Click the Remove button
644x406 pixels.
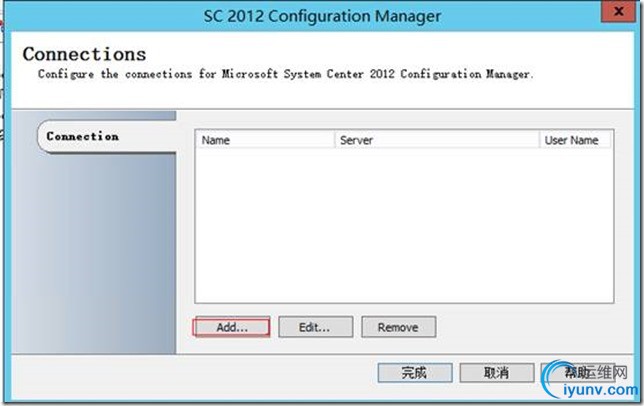click(x=398, y=327)
